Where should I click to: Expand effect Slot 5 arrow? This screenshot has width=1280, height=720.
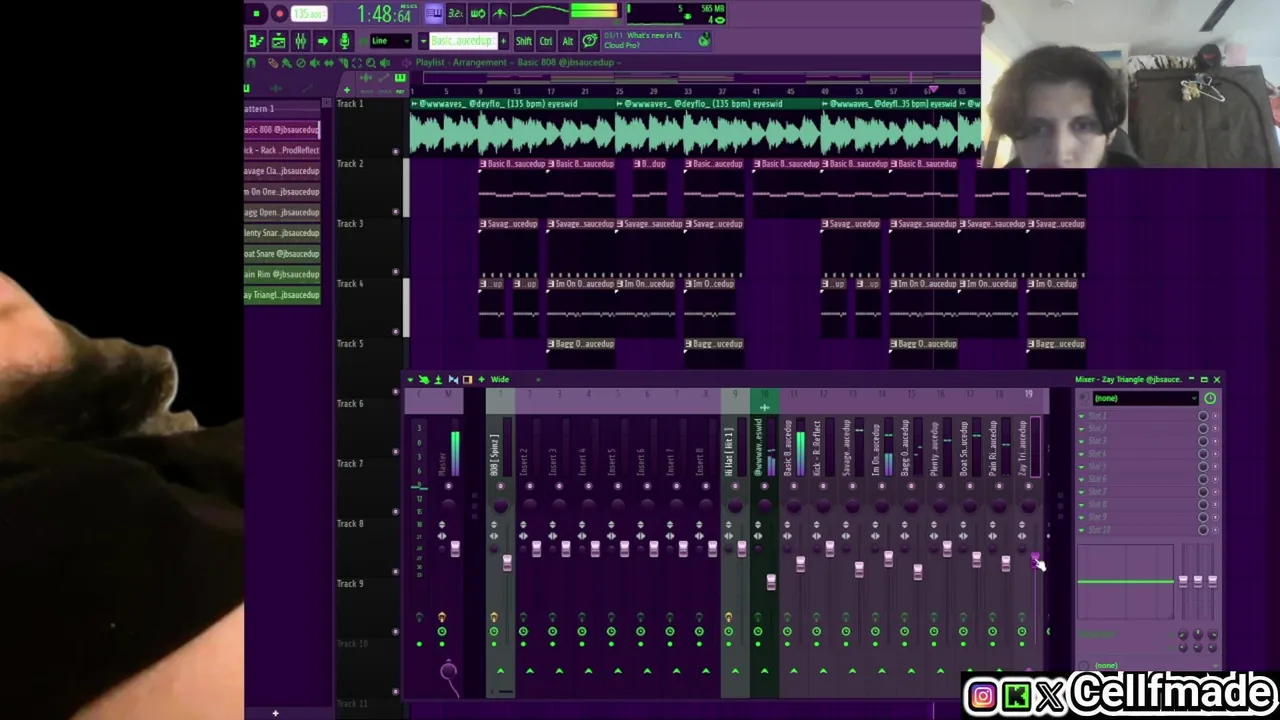(x=1082, y=467)
